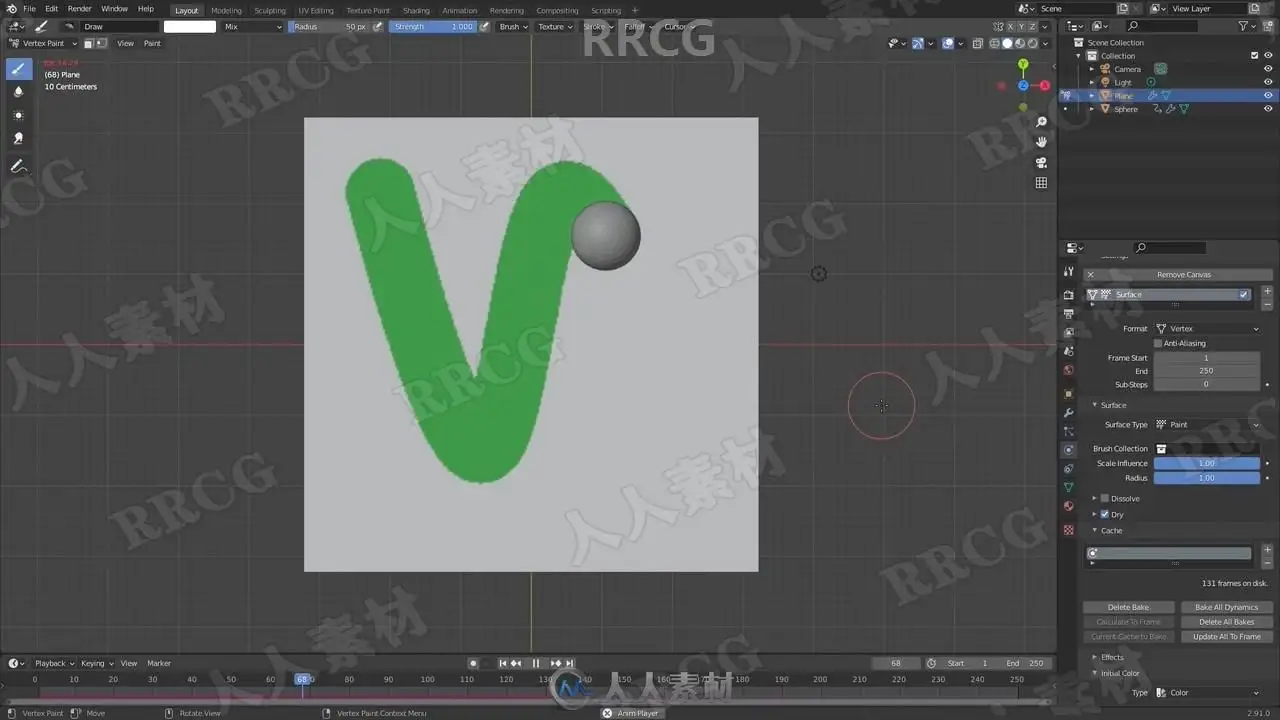Switch to the Sculpting workspace tab

tap(270, 10)
